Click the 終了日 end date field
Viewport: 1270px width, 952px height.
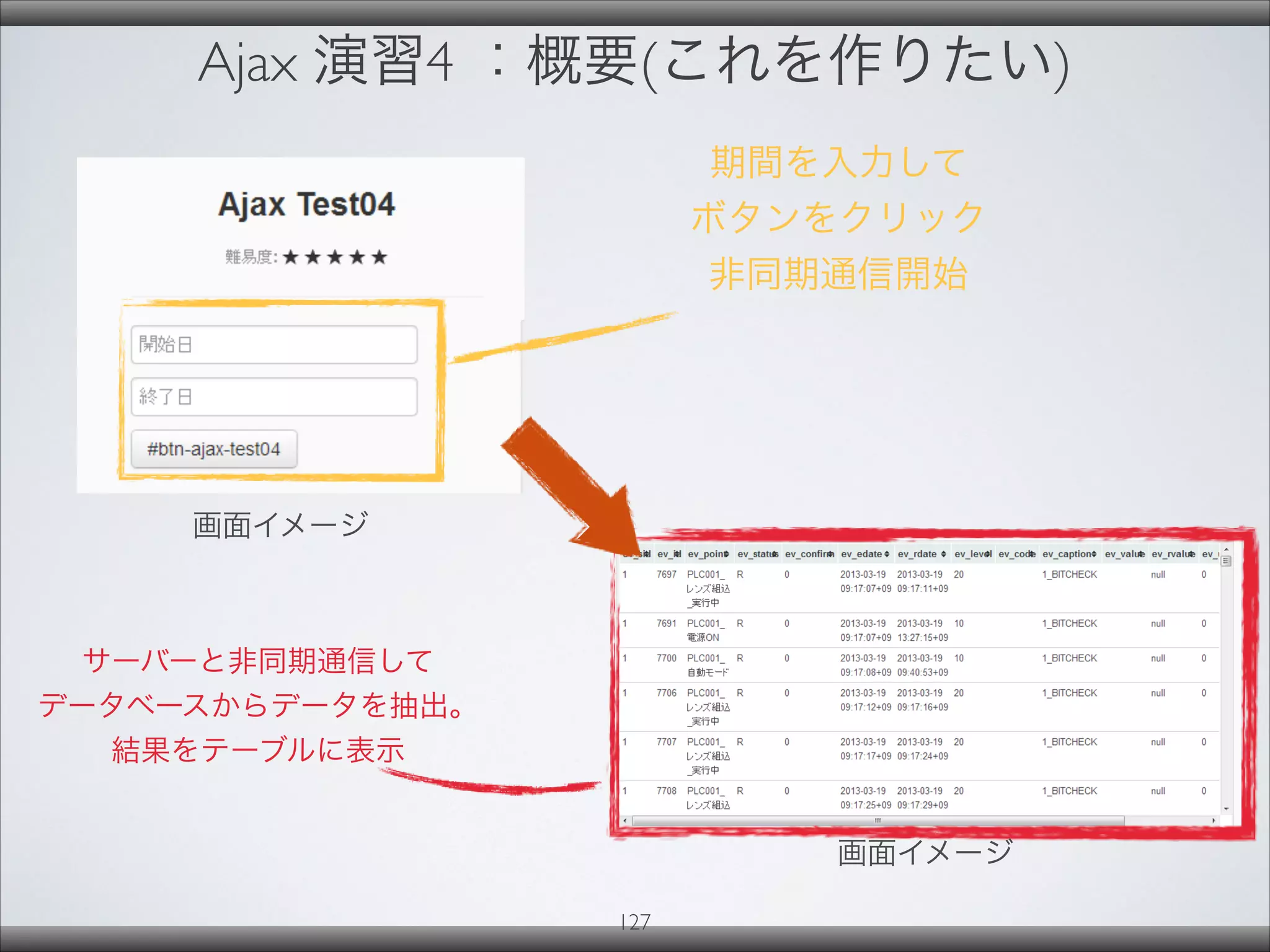point(274,397)
